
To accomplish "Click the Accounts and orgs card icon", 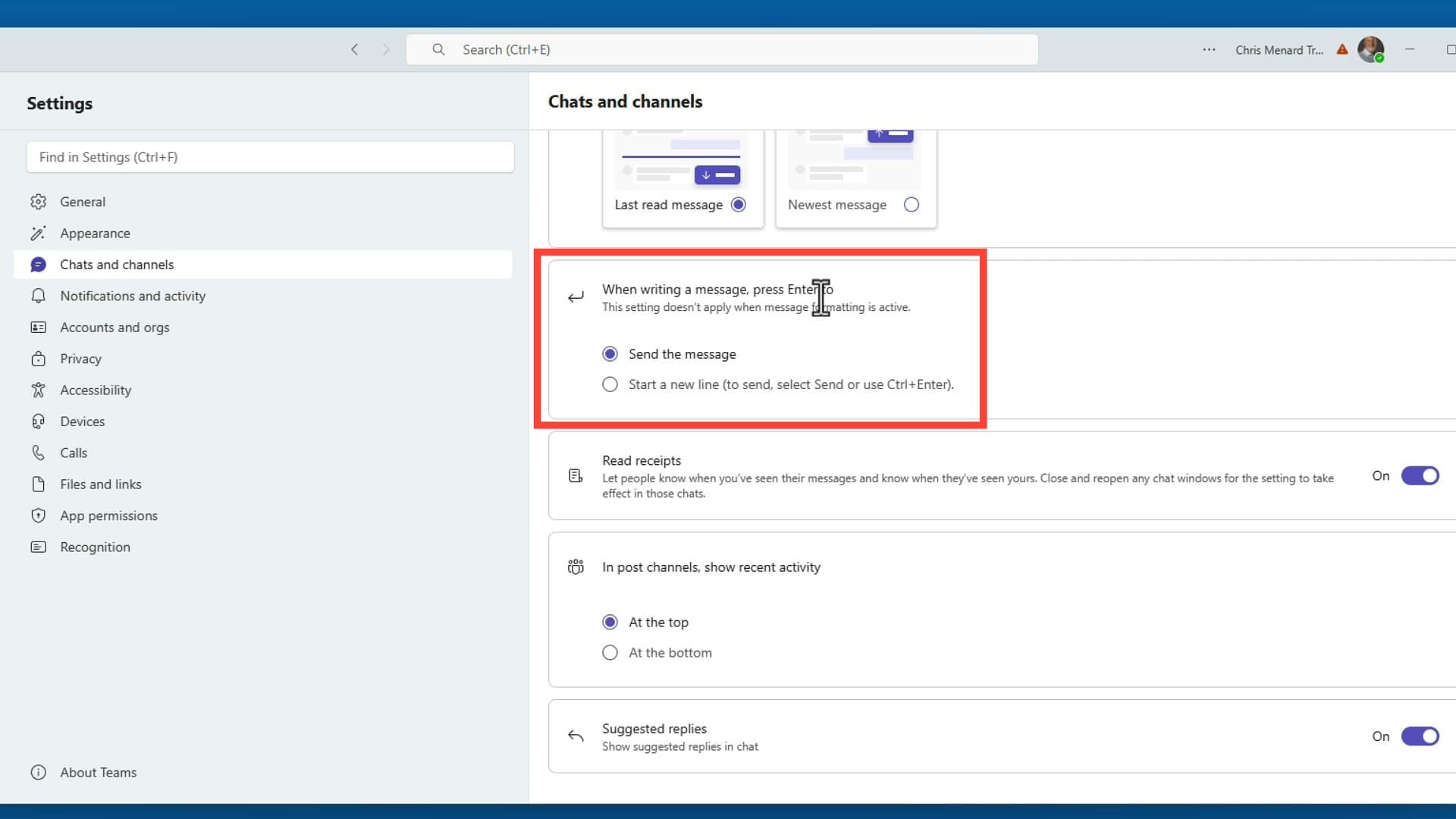I will point(39,327).
